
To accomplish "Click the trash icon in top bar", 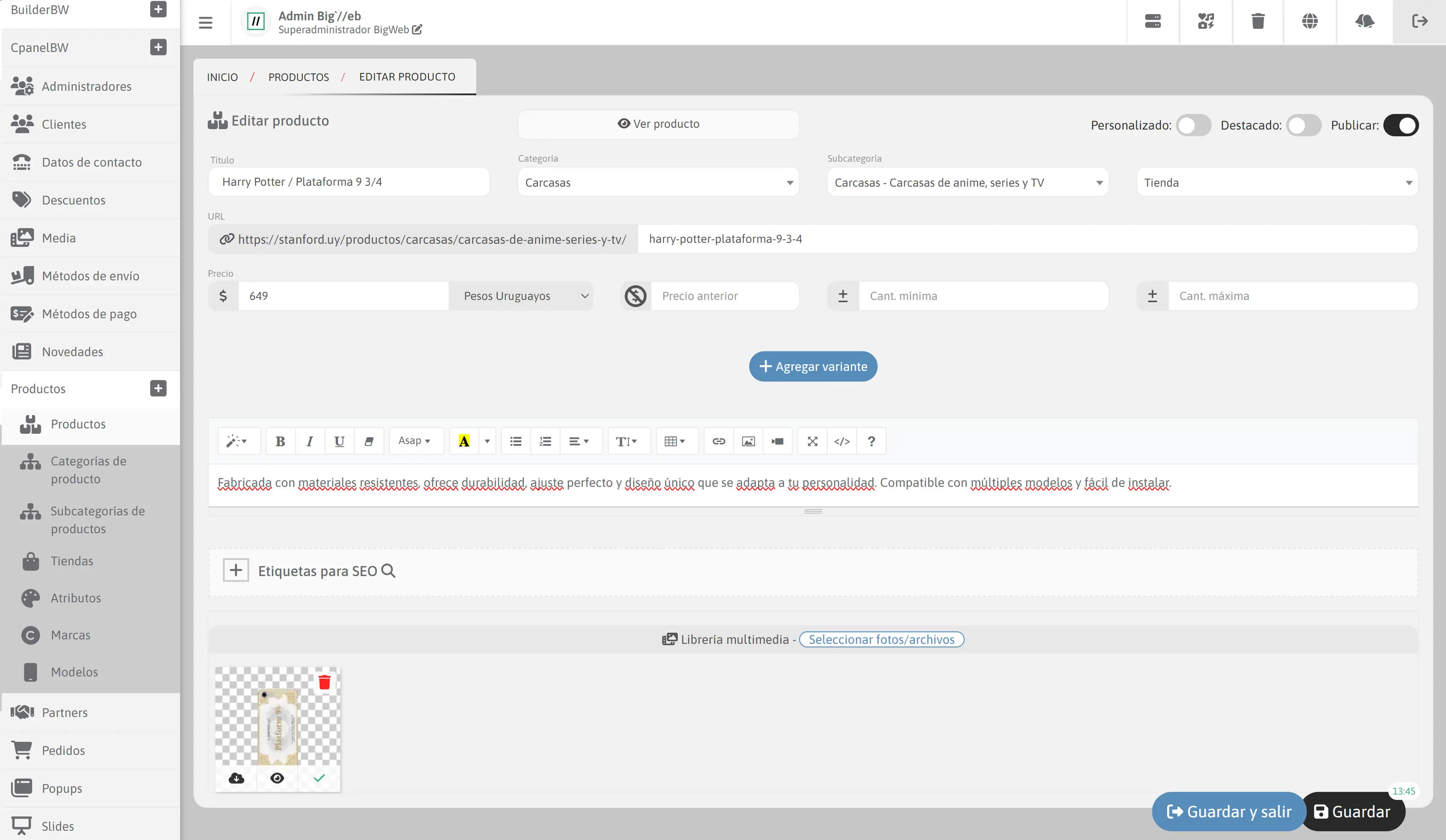I will (x=1258, y=21).
